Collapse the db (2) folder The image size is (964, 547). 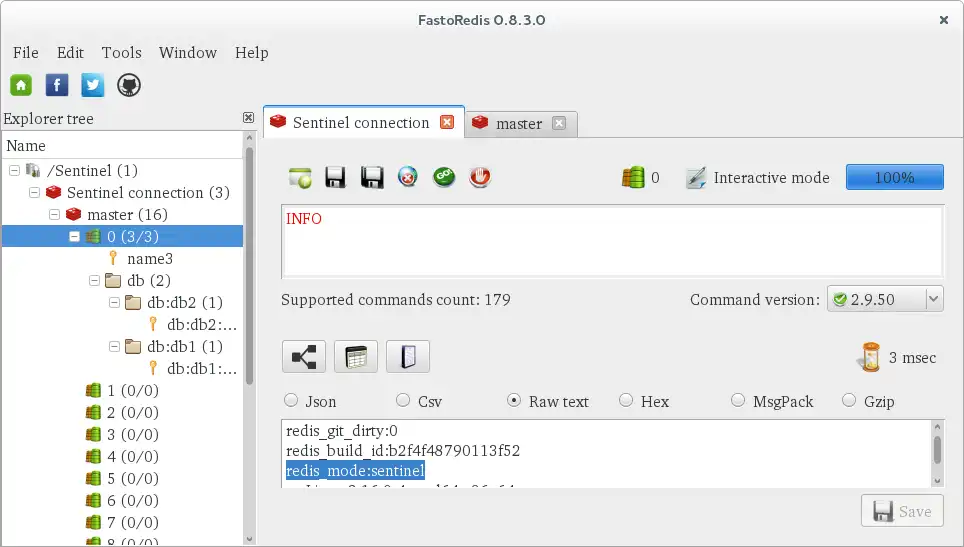pyautogui.click(x=94, y=280)
